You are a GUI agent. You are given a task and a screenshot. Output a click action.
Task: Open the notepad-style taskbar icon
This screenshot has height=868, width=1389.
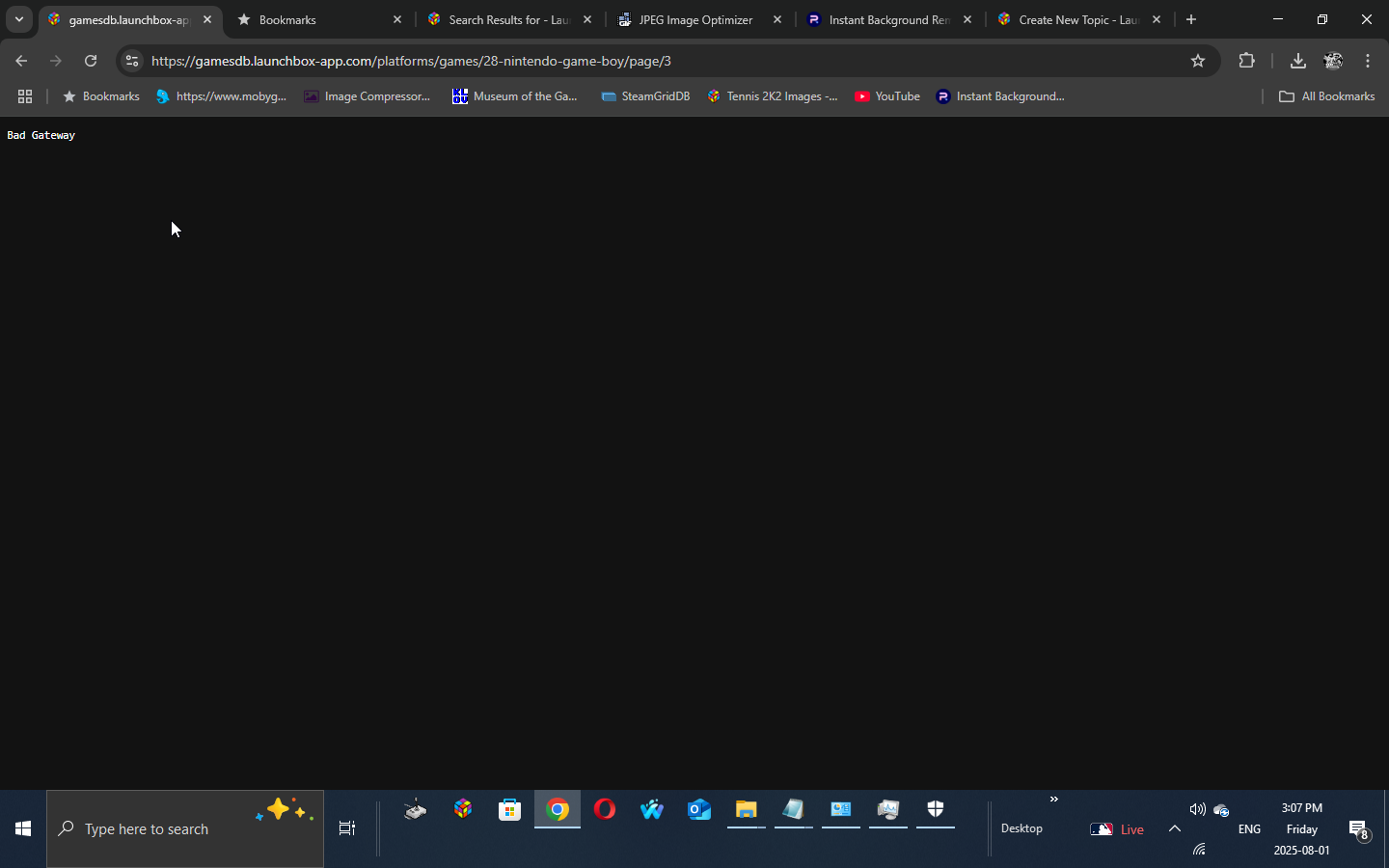tap(794, 810)
